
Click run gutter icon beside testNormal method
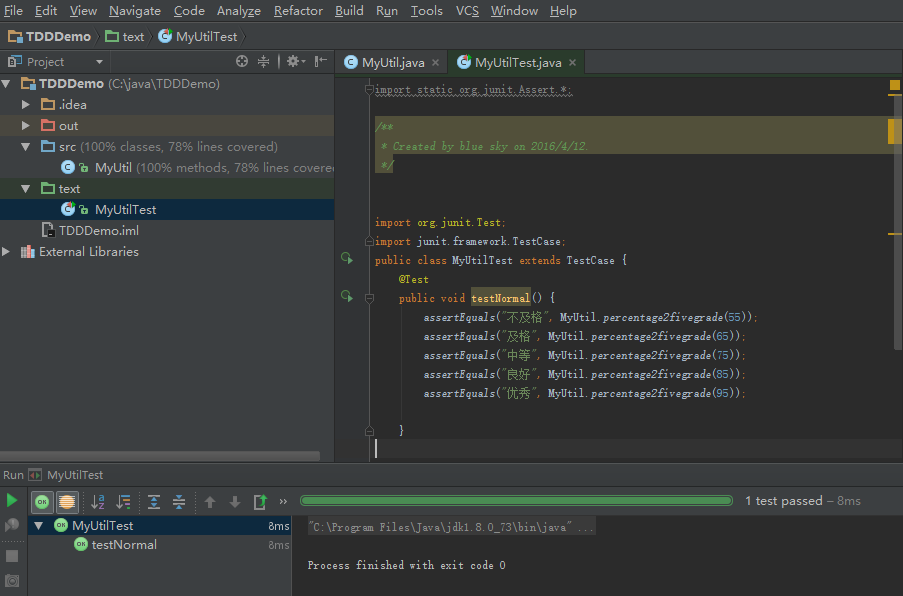347,296
